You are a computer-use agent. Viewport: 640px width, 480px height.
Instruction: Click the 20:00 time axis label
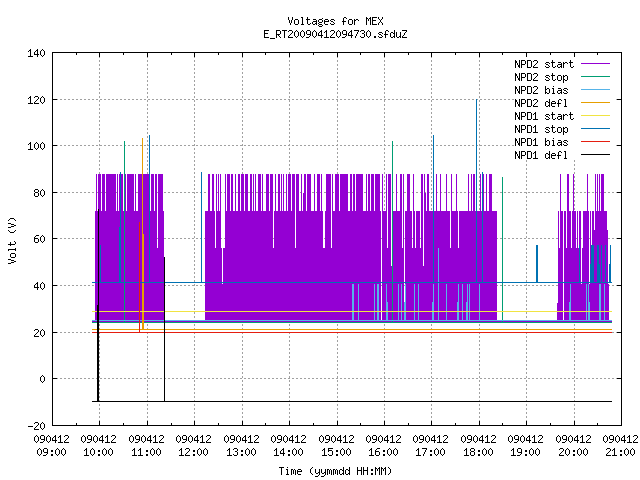click(x=573, y=452)
